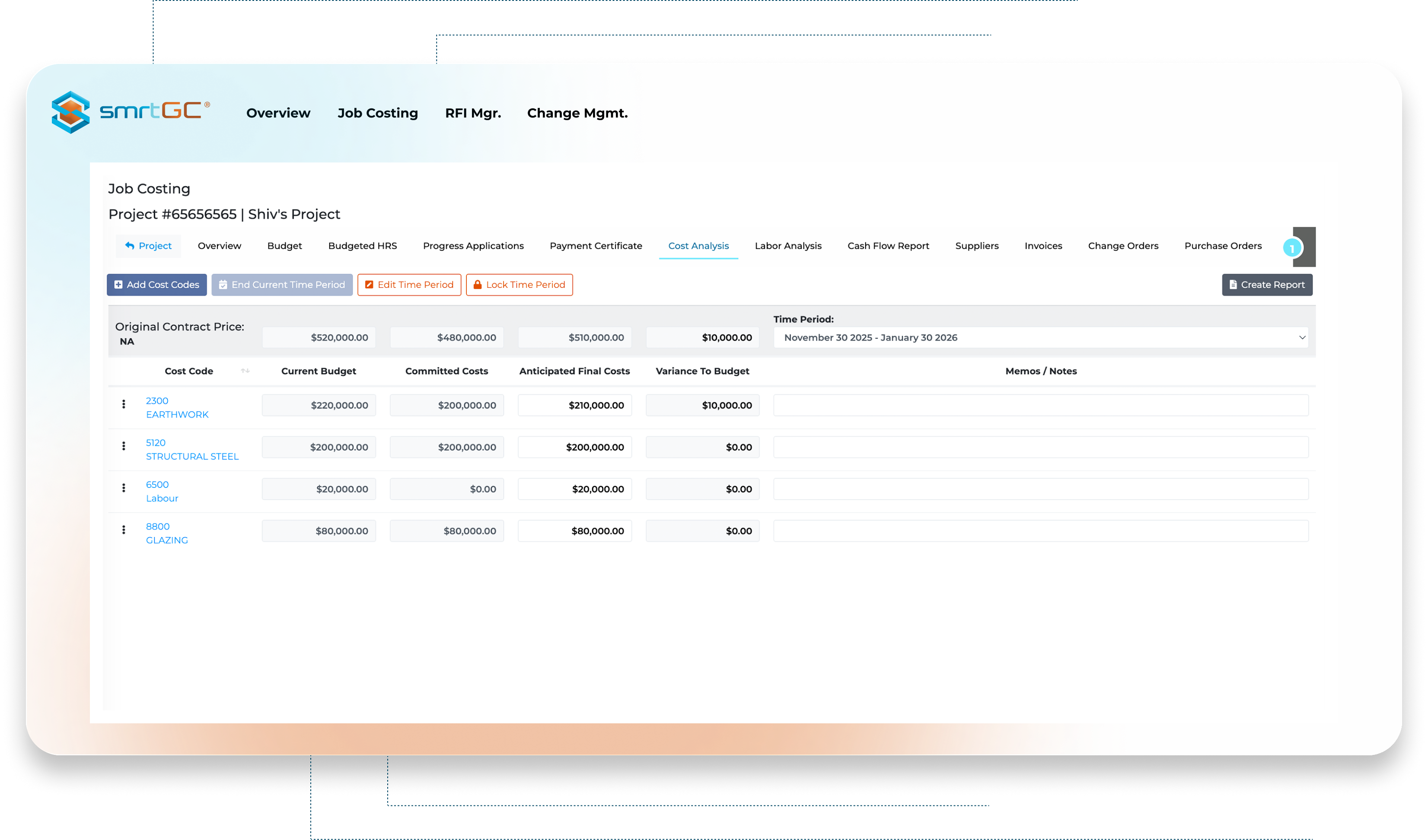Open the Cash Flow Report tab
This screenshot has height=840, width=1428.
pos(888,246)
